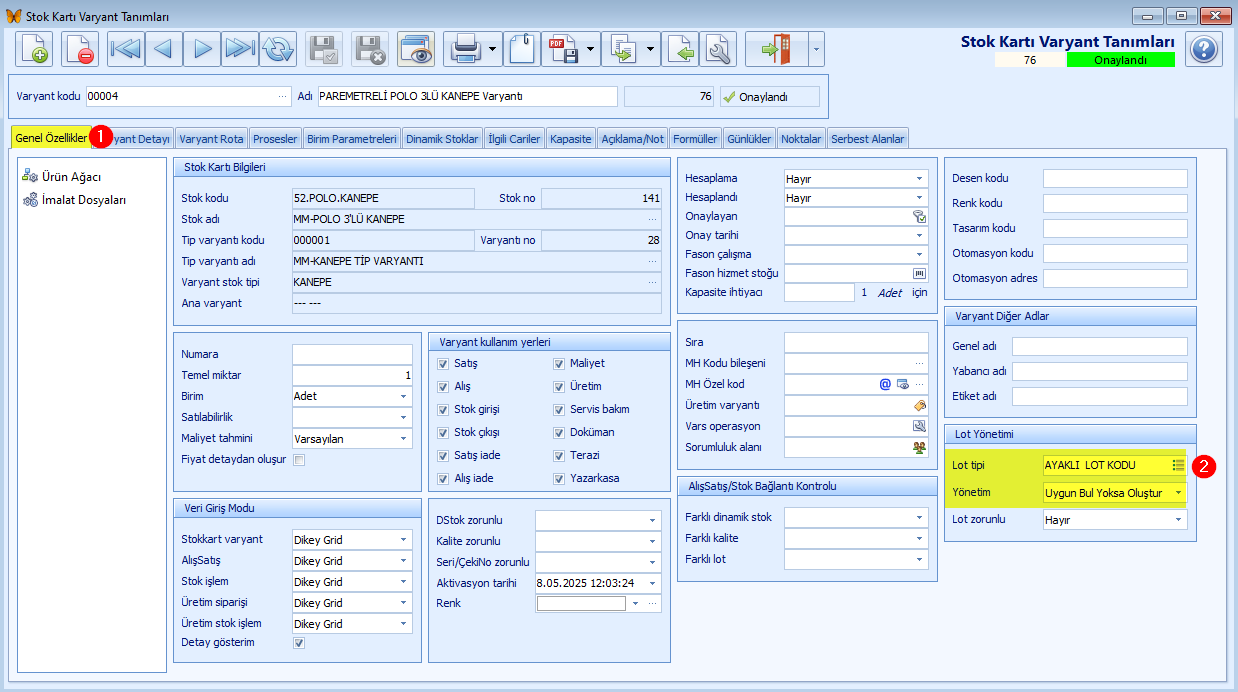
Task: Open the Renk color picker box
Action: [581, 604]
